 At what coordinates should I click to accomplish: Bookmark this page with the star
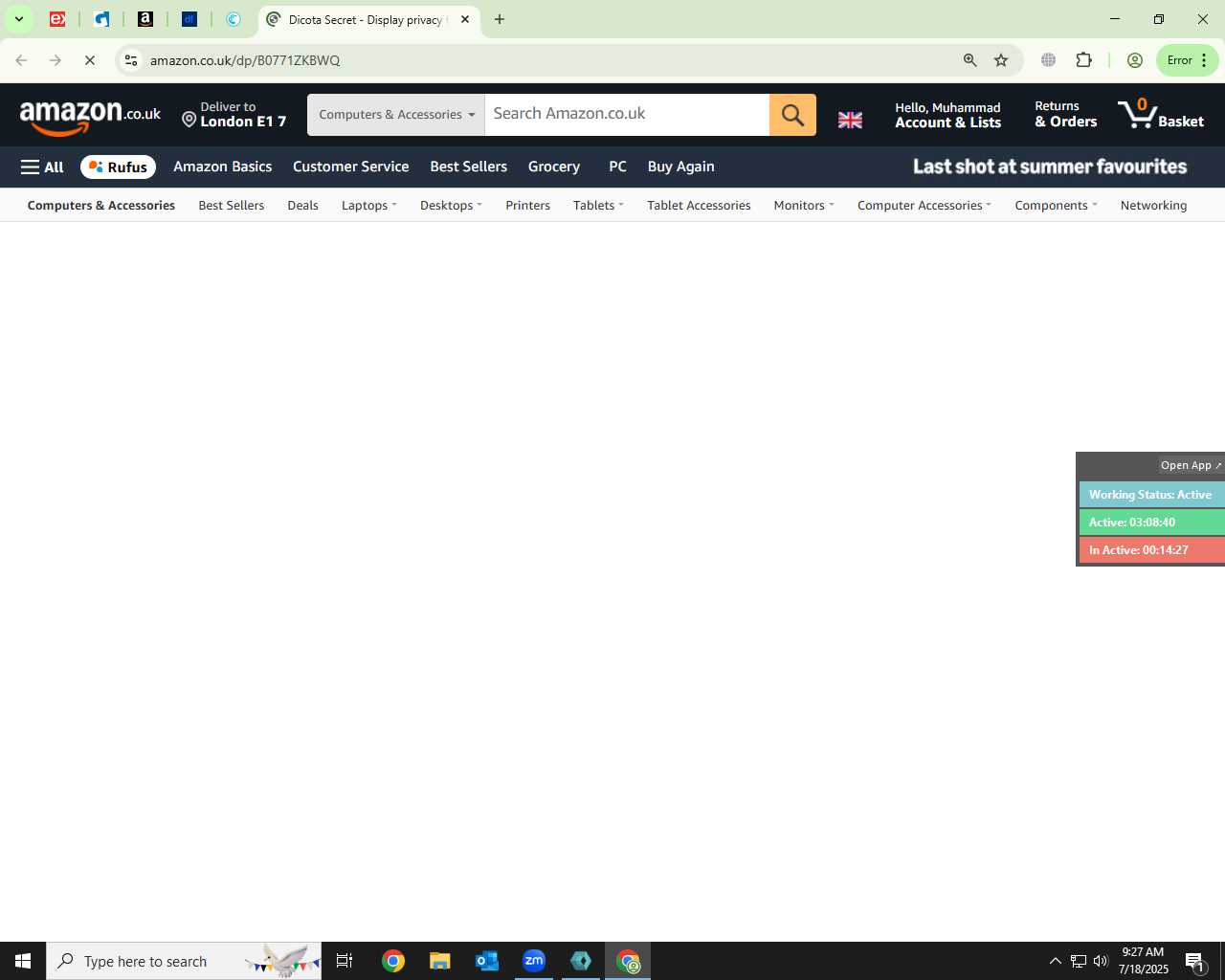(x=1001, y=60)
